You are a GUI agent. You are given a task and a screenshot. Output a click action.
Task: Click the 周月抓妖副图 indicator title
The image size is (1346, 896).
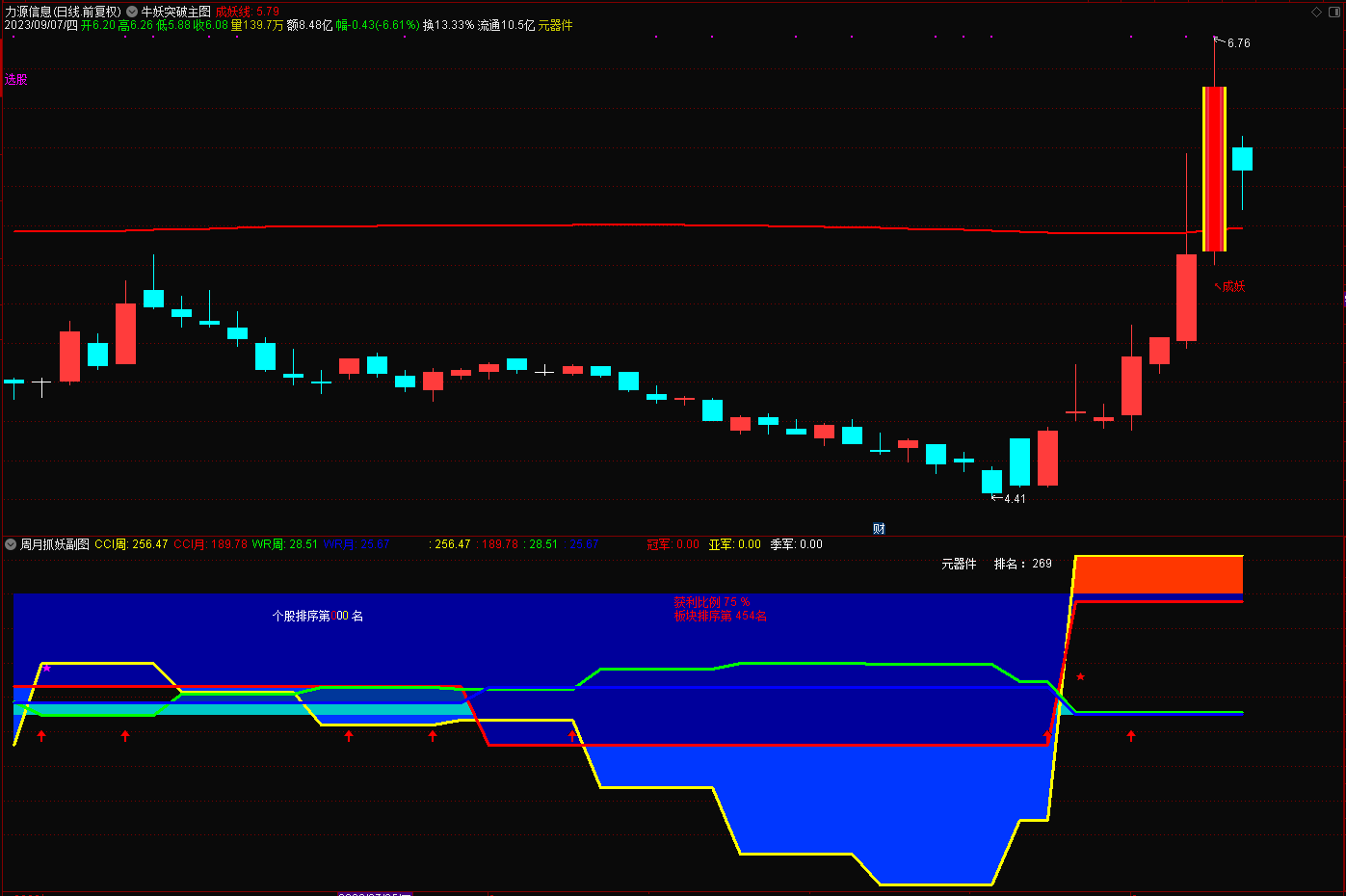point(55,544)
